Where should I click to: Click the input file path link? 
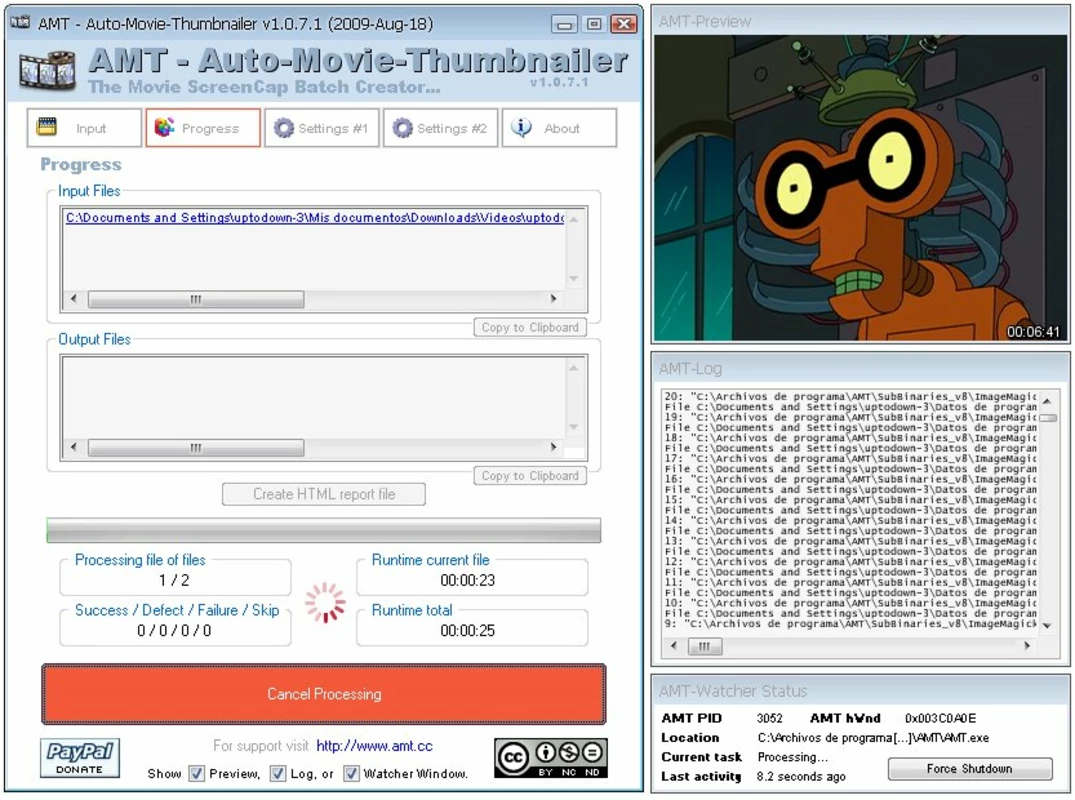pos(315,217)
